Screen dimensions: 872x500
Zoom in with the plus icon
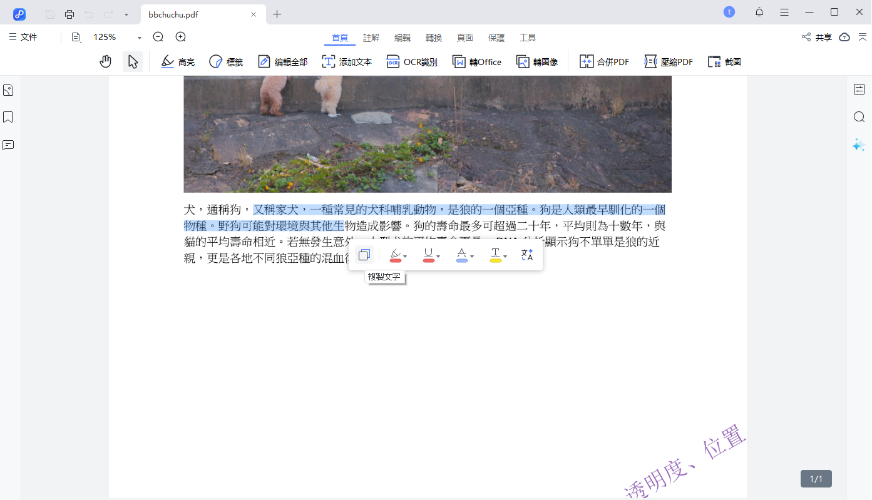tap(181, 37)
